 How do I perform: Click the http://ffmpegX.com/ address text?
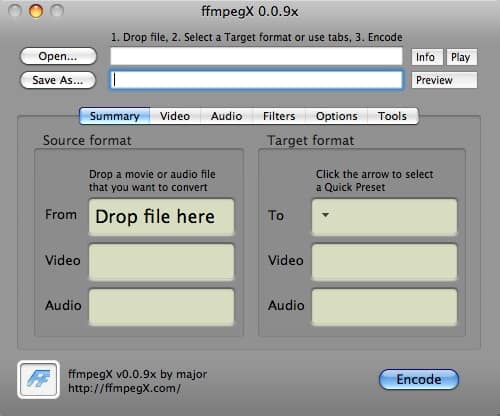(x=124, y=388)
